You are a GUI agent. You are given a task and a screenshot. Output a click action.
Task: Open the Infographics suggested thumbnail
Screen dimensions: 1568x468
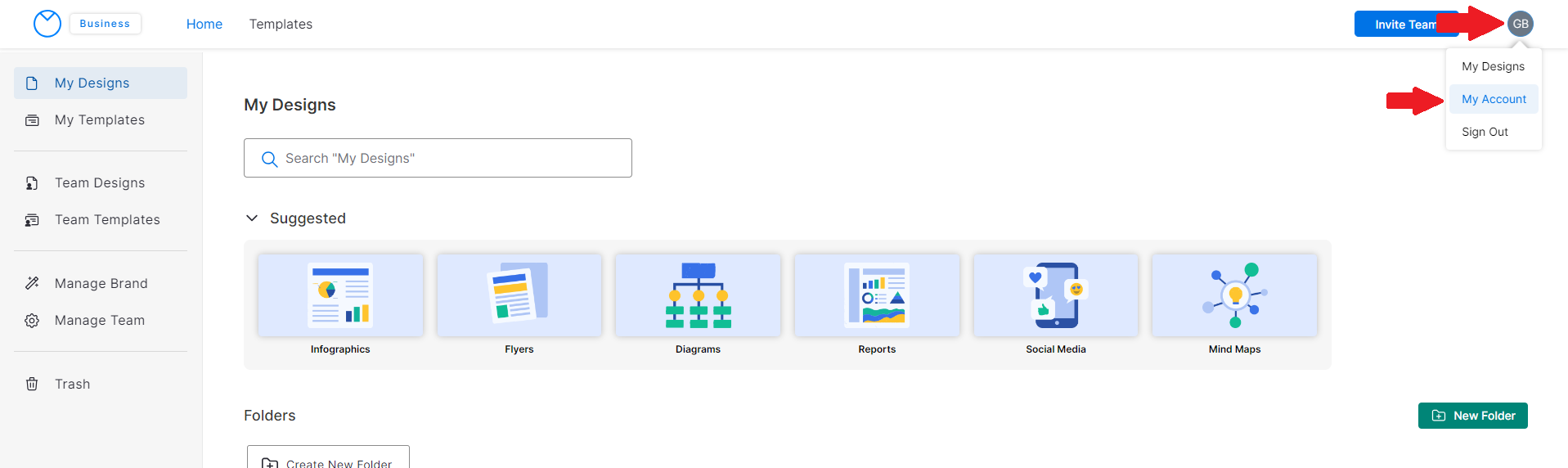(340, 295)
